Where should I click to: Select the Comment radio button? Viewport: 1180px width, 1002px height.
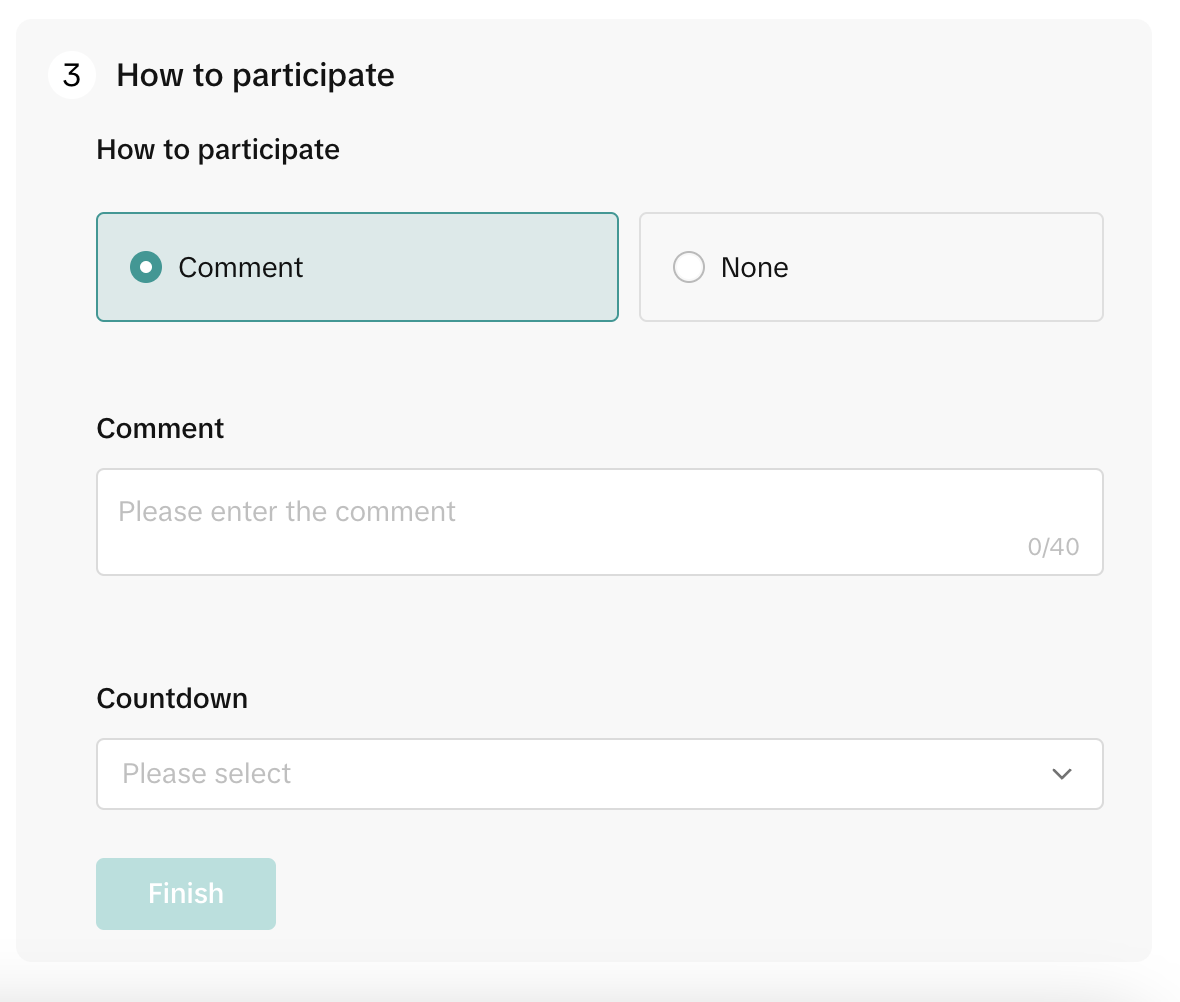146,267
